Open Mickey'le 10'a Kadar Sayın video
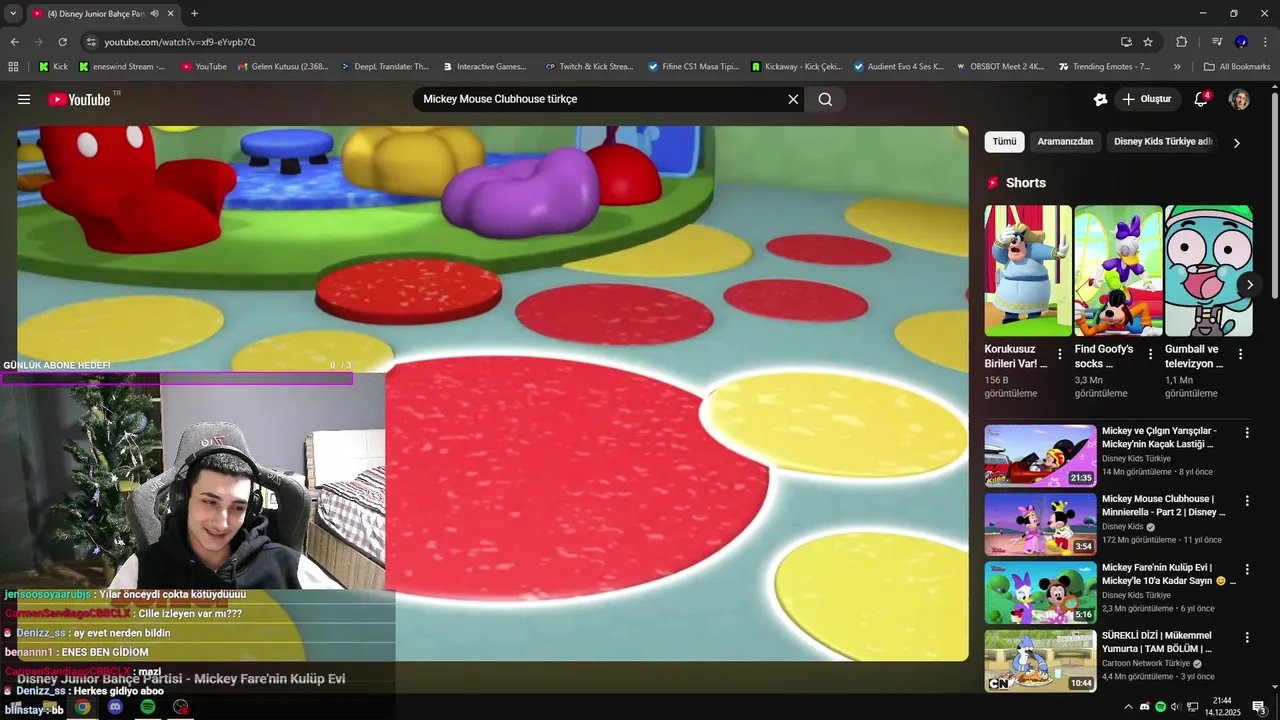The width and height of the screenshot is (1280, 720). pyautogui.click(x=1168, y=574)
